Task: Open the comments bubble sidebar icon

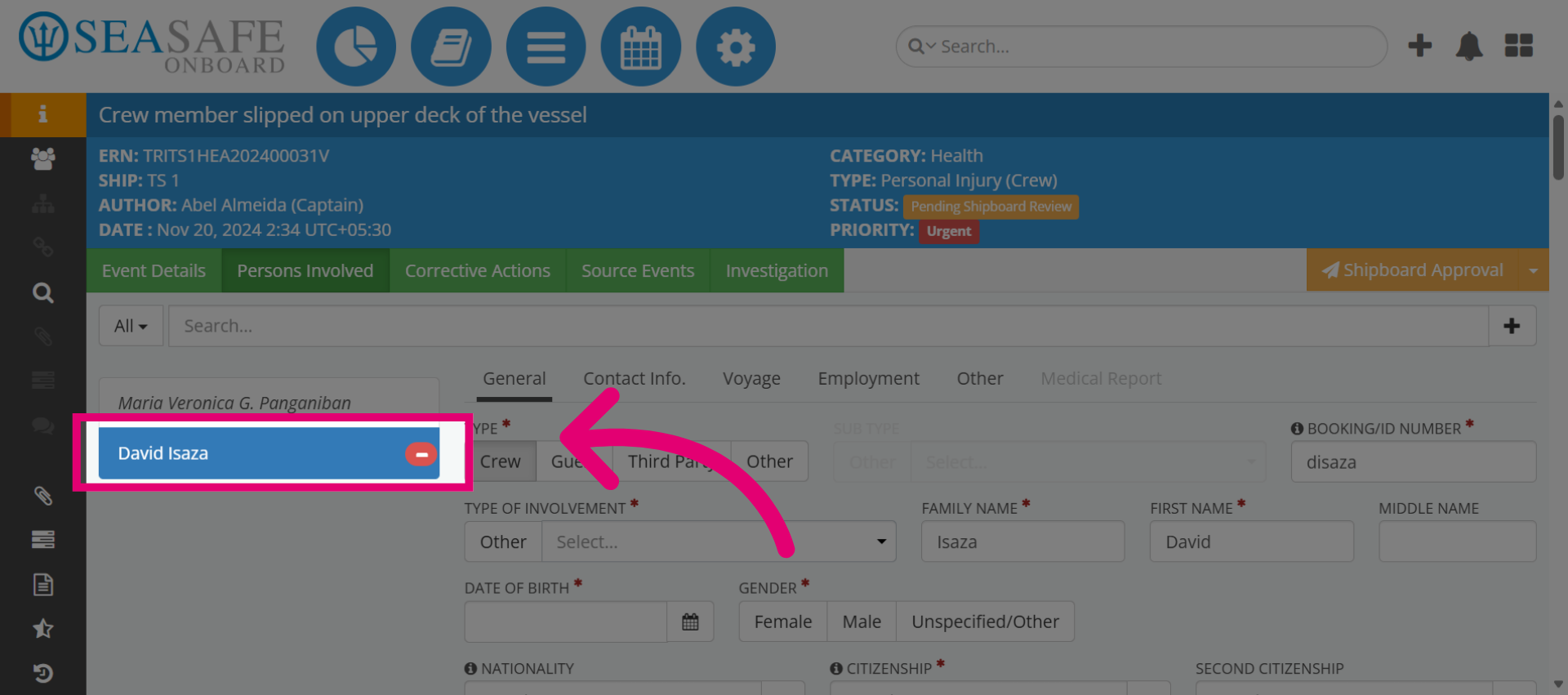Action: coord(42,425)
